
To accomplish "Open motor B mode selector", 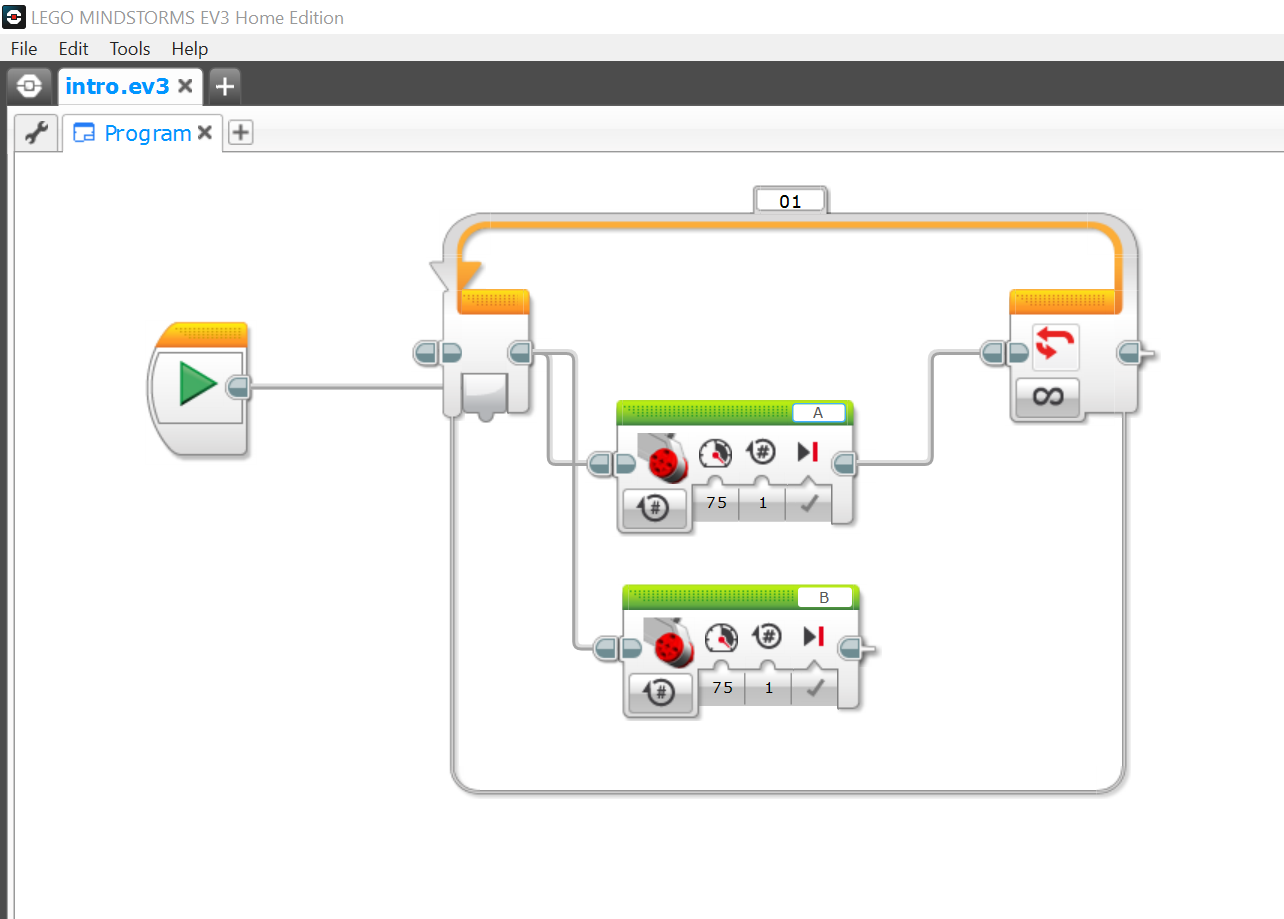I will coord(660,692).
